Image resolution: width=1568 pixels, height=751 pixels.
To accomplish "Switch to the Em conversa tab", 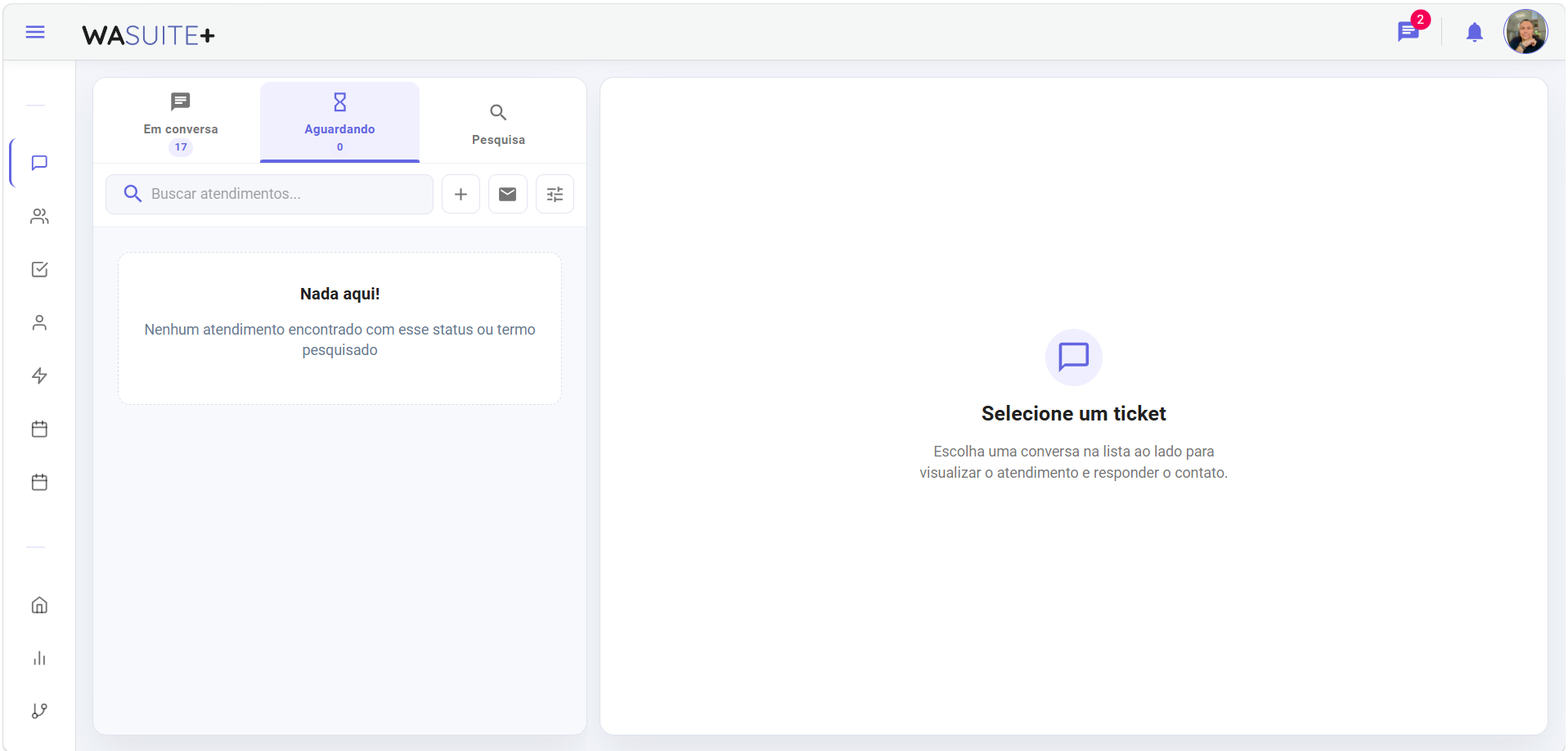I will coord(181,123).
